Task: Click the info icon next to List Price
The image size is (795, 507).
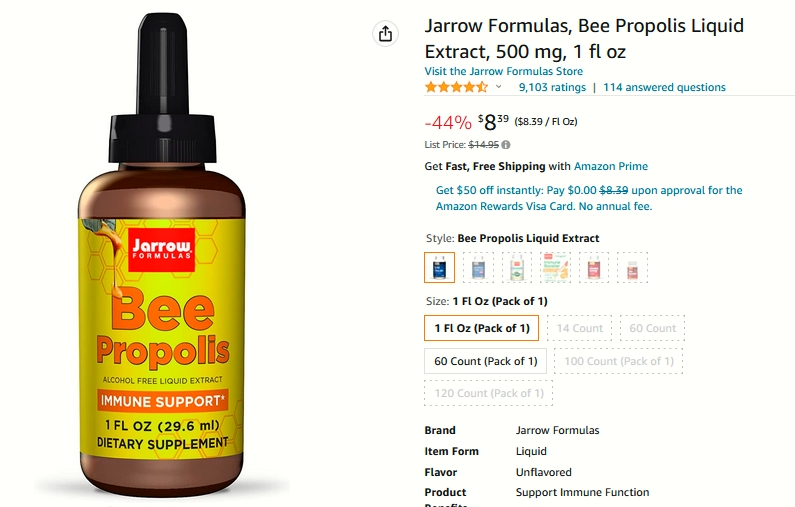Action: (x=505, y=145)
